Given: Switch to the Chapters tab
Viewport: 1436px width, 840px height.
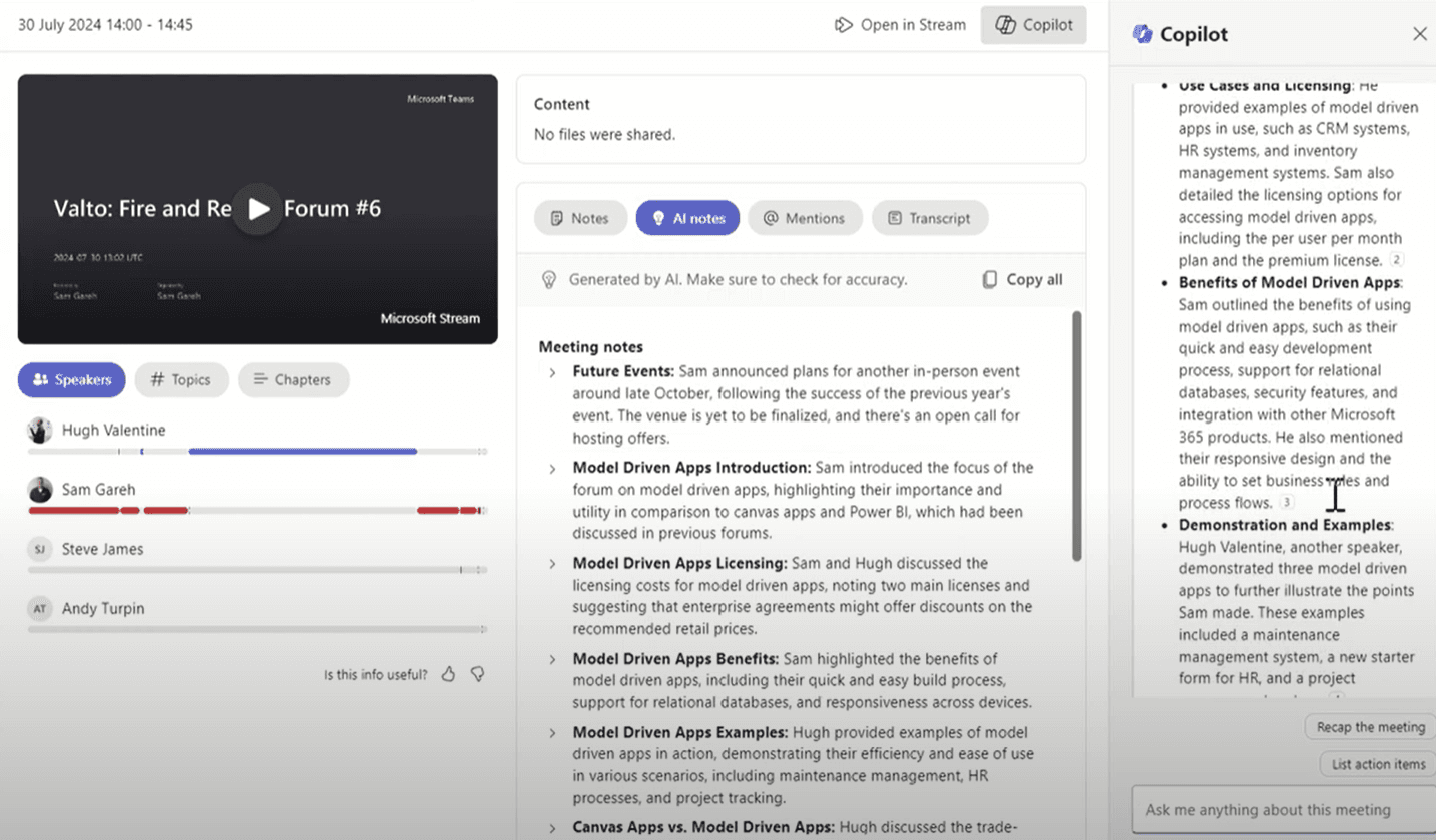Looking at the screenshot, I should (293, 380).
